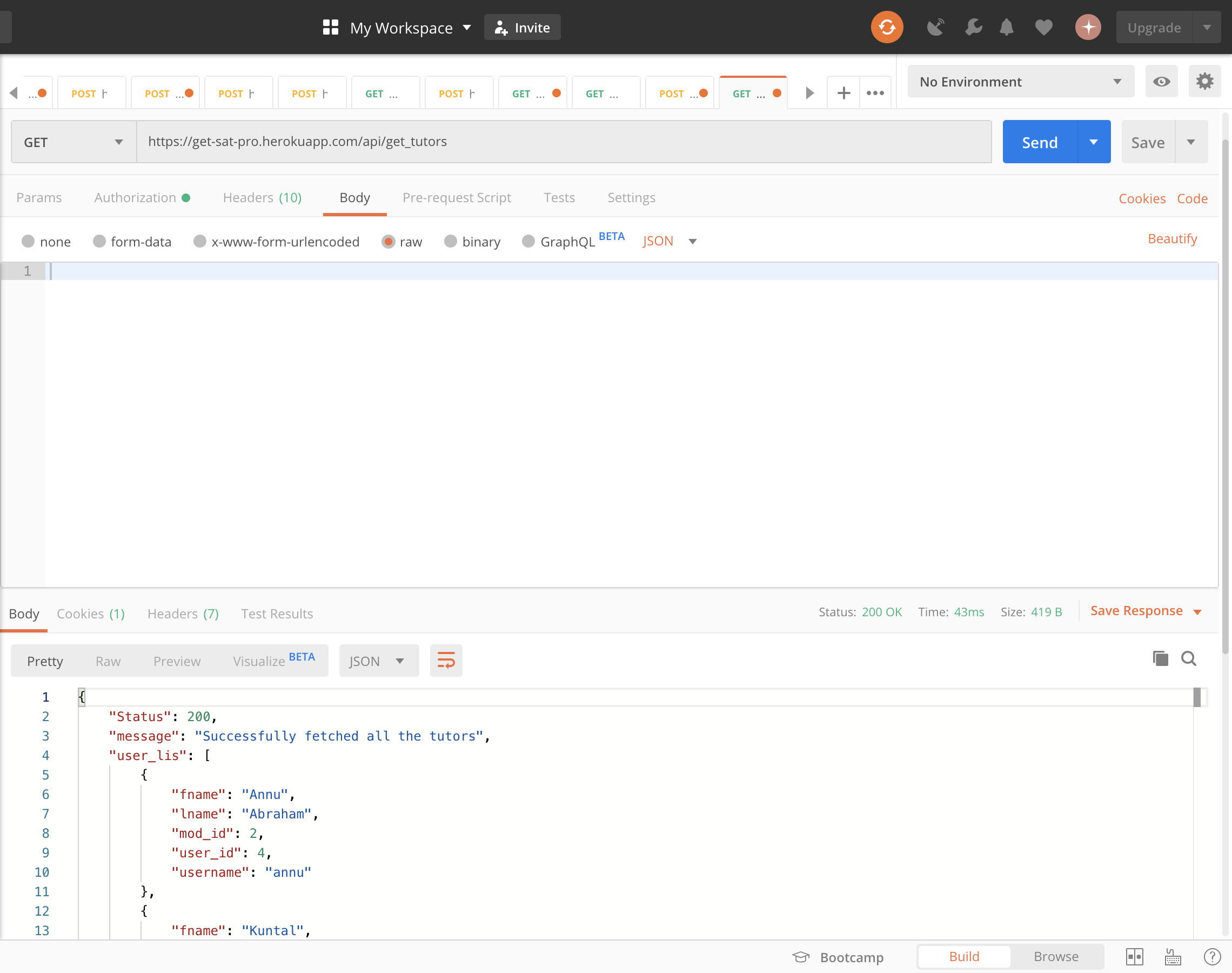
Task: Open manage environments gear icon
Action: pos(1204,82)
